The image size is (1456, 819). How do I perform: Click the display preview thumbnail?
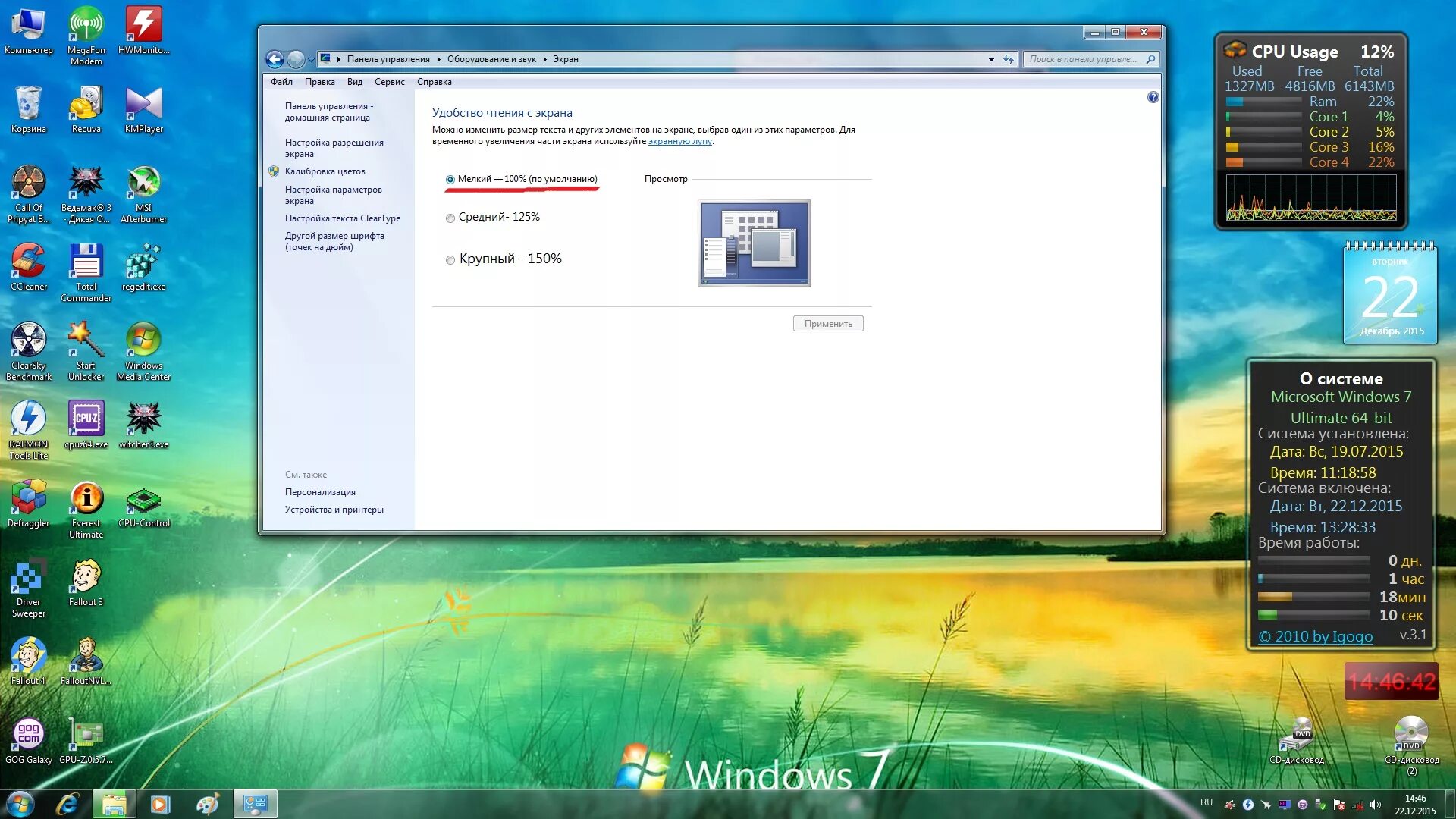[754, 243]
